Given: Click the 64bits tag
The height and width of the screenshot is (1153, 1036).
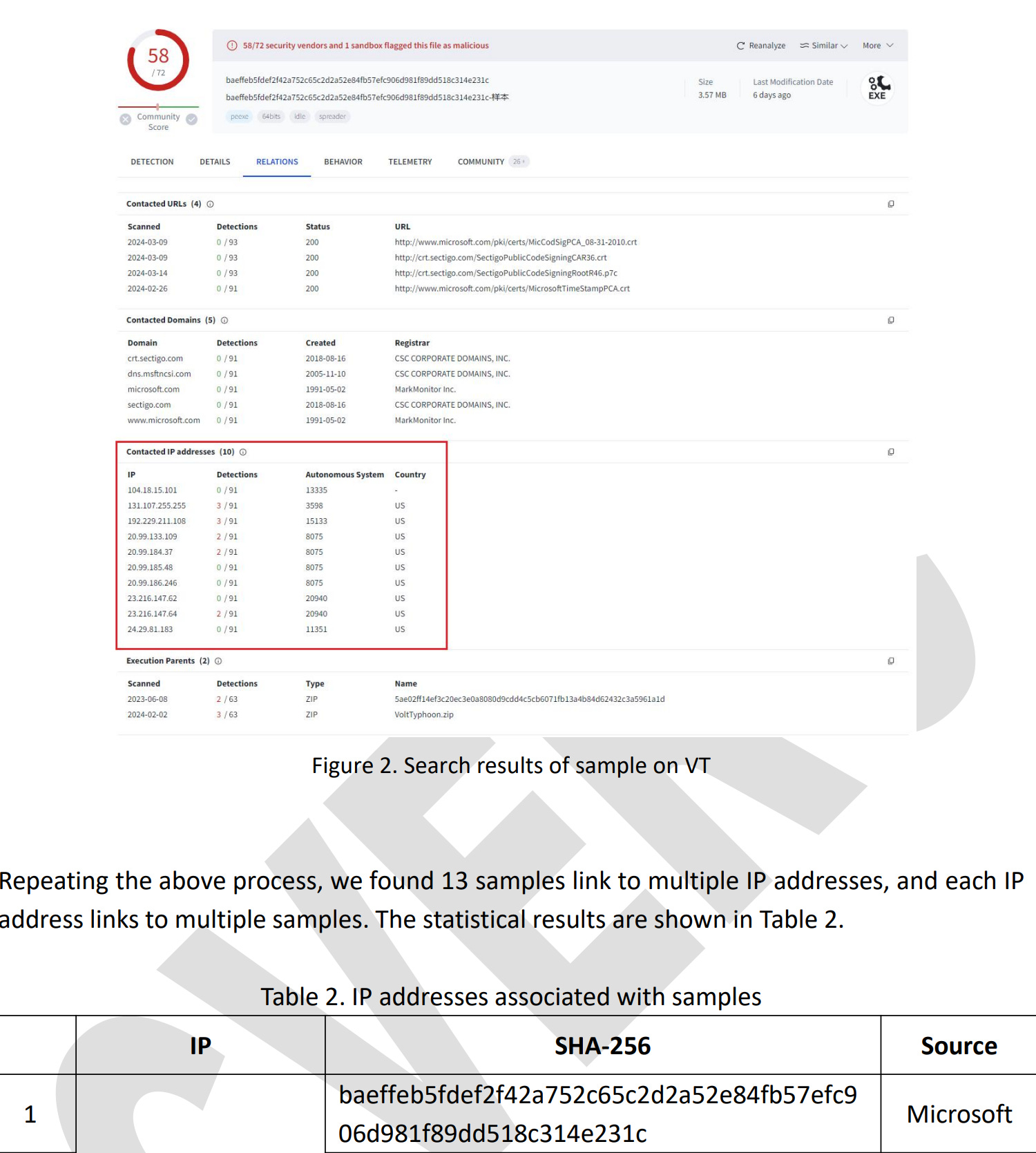Looking at the screenshot, I should tap(271, 117).
